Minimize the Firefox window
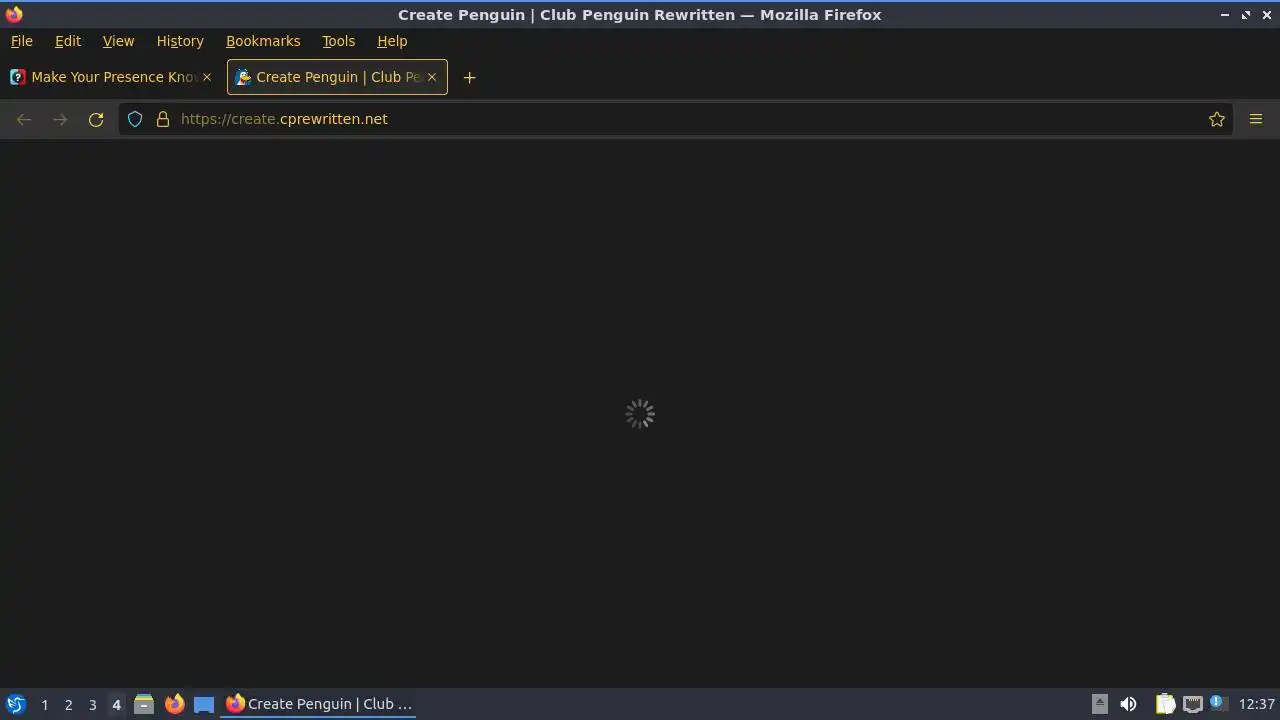 click(x=1225, y=15)
